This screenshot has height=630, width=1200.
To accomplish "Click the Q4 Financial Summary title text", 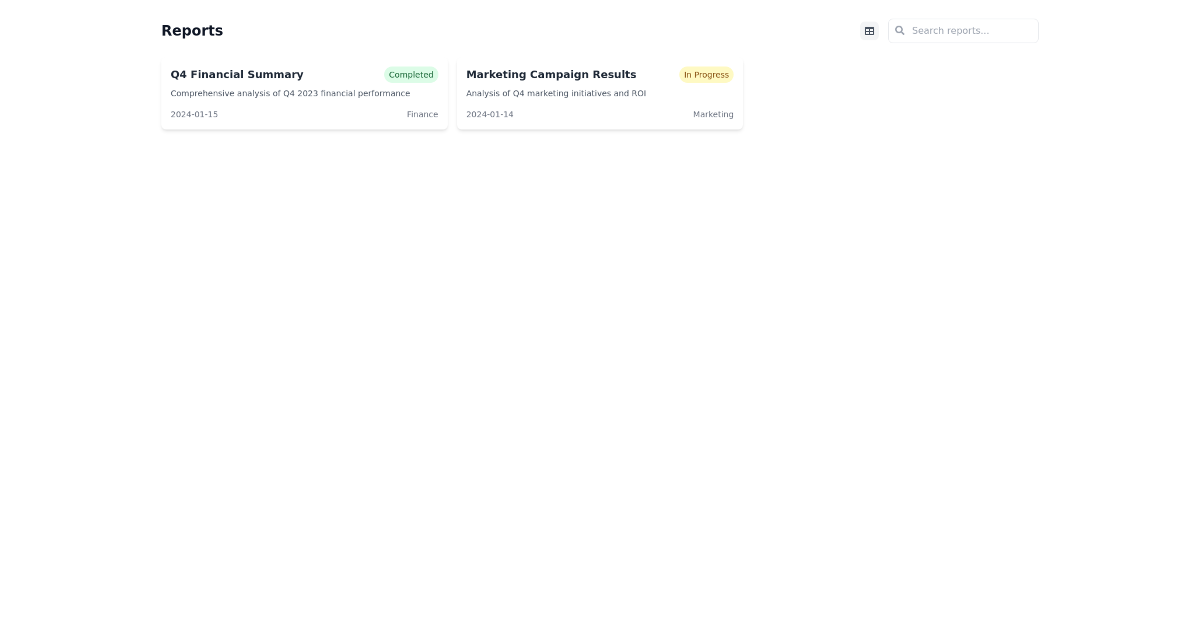I will [x=236, y=74].
